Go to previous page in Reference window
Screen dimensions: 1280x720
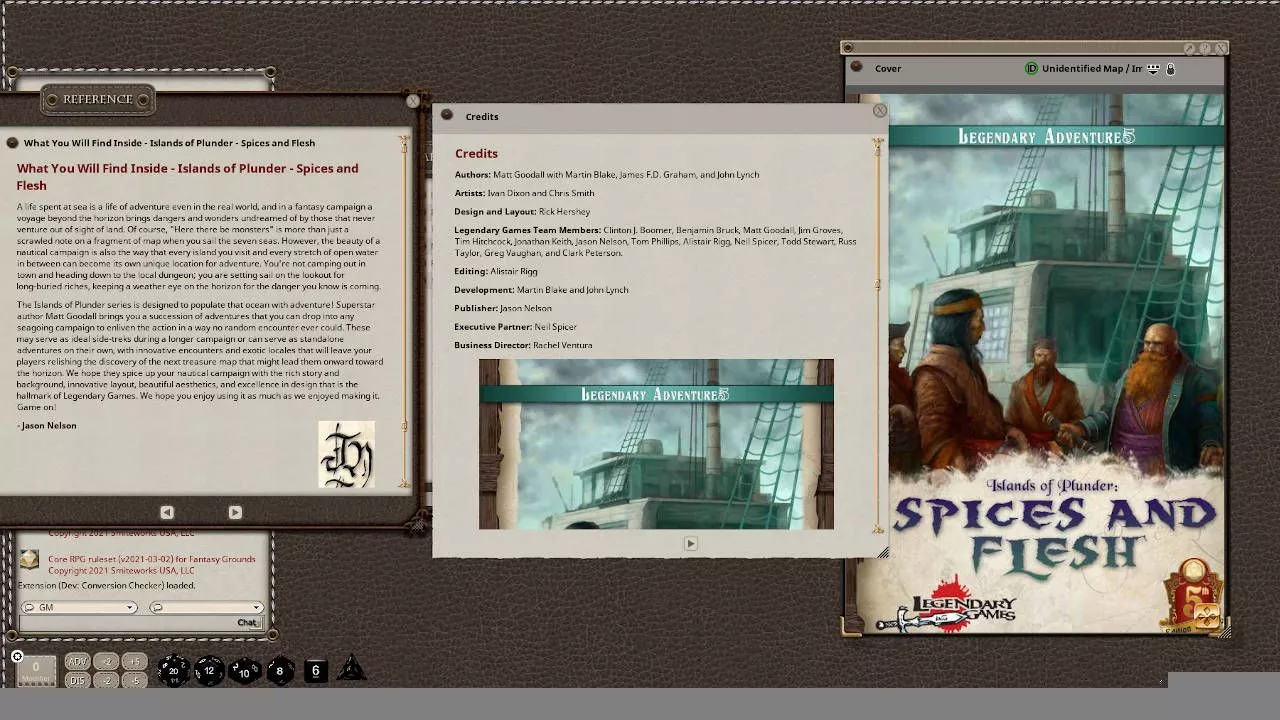tap(167, 512)
